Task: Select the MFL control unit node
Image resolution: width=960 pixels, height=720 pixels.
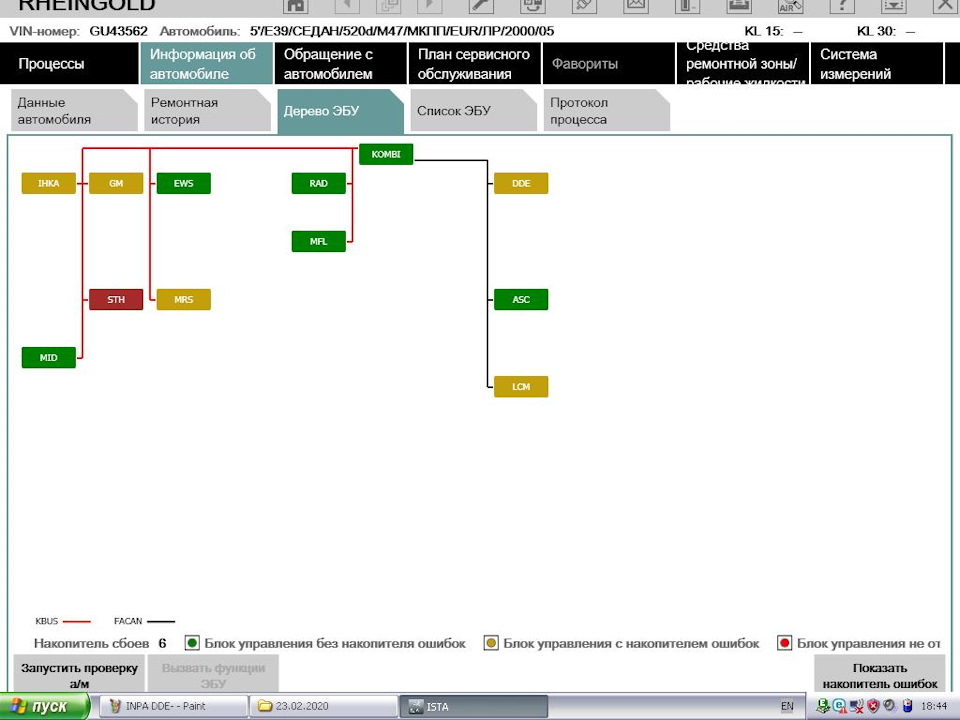Action: (318, 241)
